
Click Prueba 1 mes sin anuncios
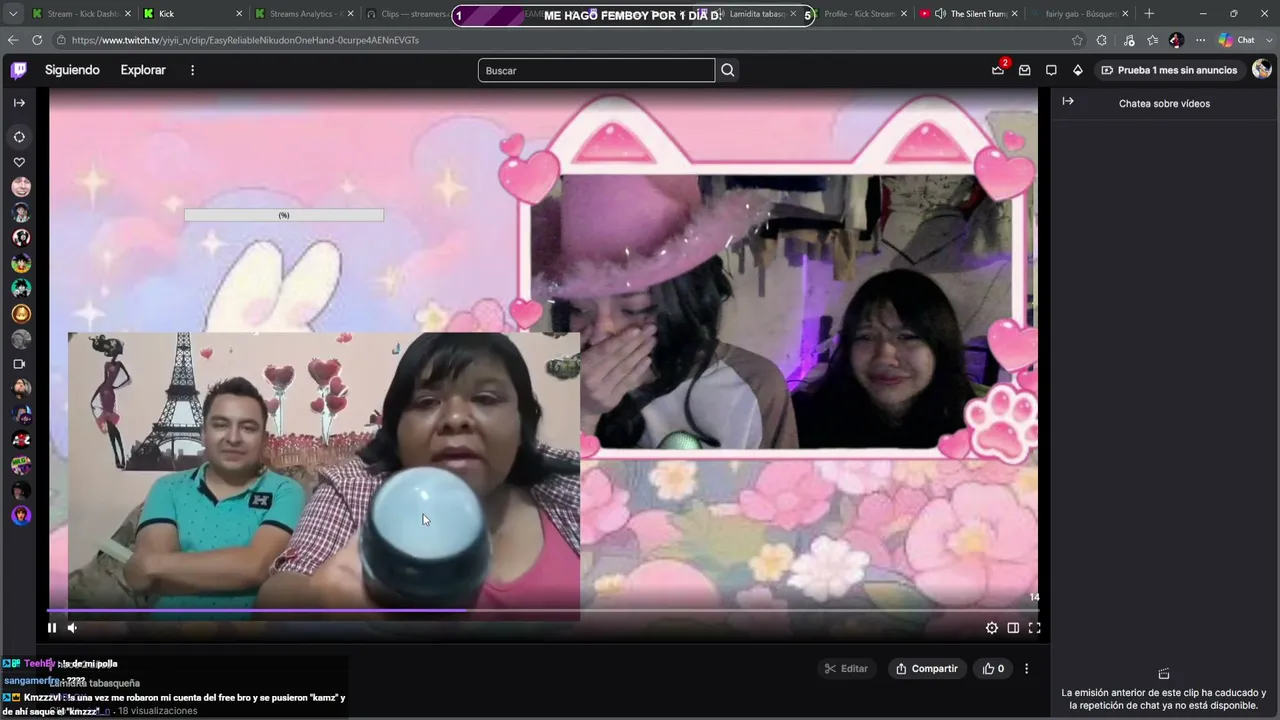pyautogui.click(x=1169, y=70)
